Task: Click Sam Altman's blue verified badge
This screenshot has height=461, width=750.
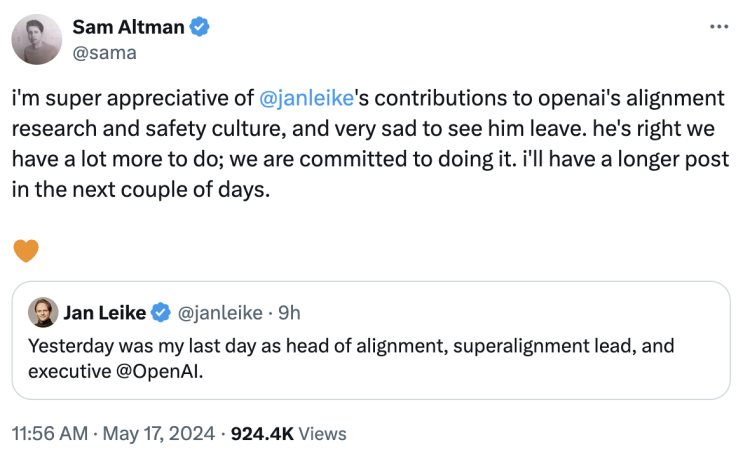Action: point(199,27)
